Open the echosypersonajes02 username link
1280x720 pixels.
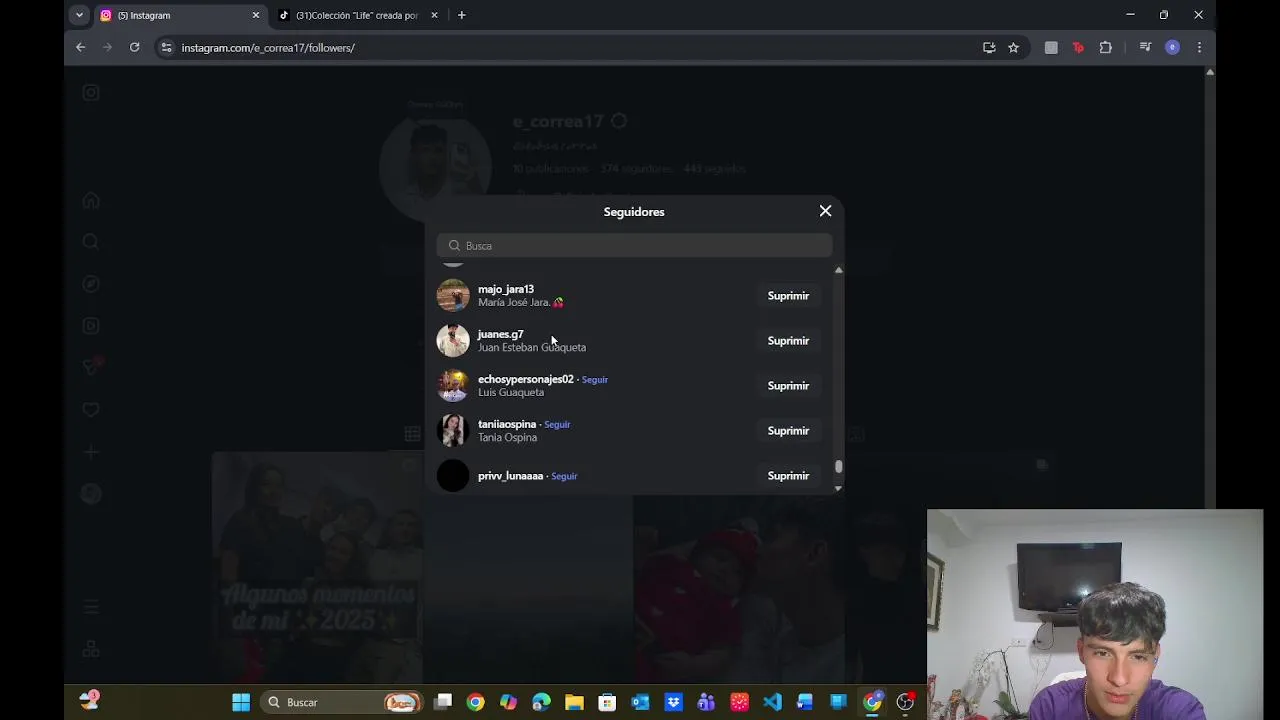tap(526, 379)
